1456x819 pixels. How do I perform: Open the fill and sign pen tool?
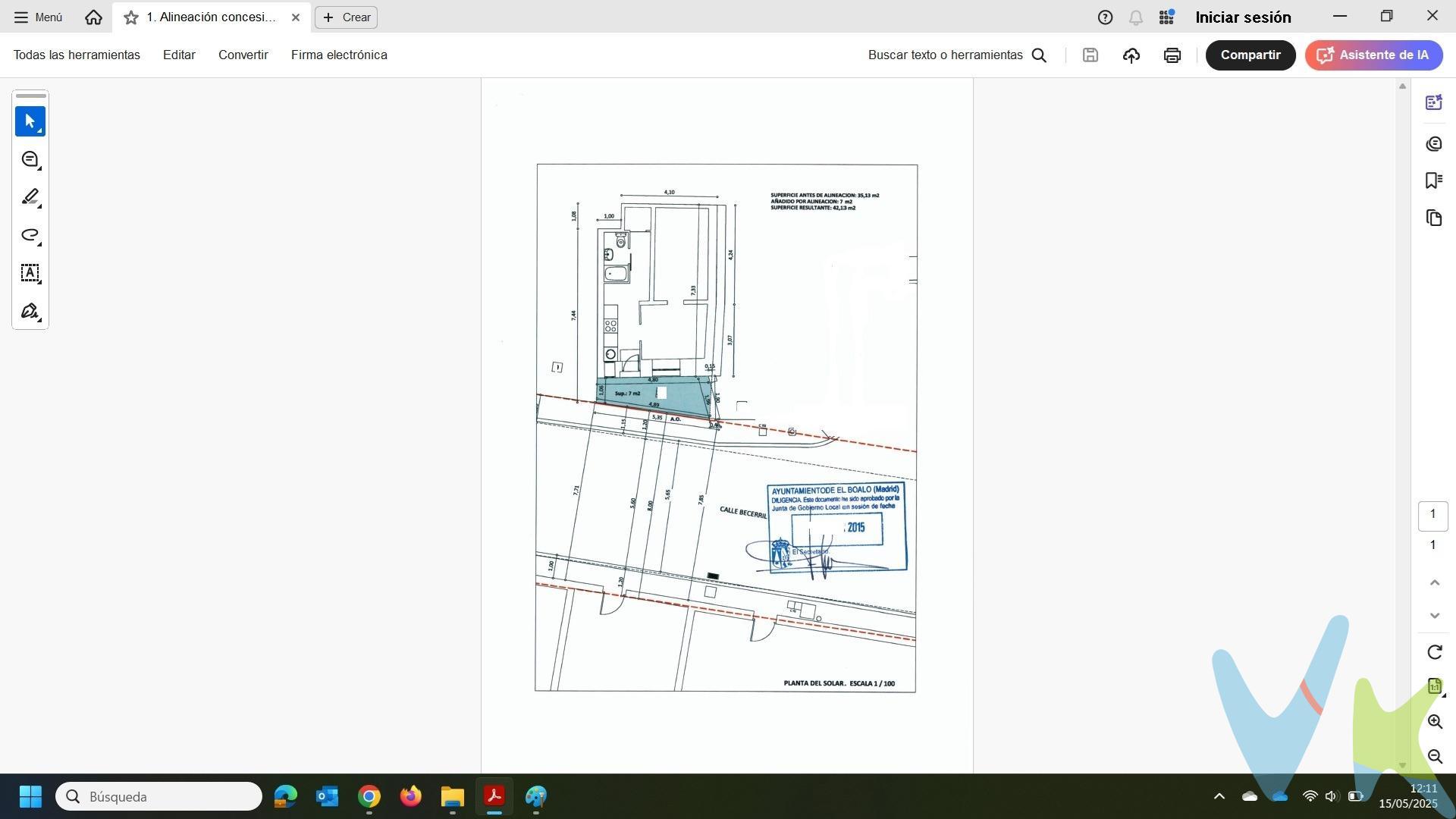point(30,311)
